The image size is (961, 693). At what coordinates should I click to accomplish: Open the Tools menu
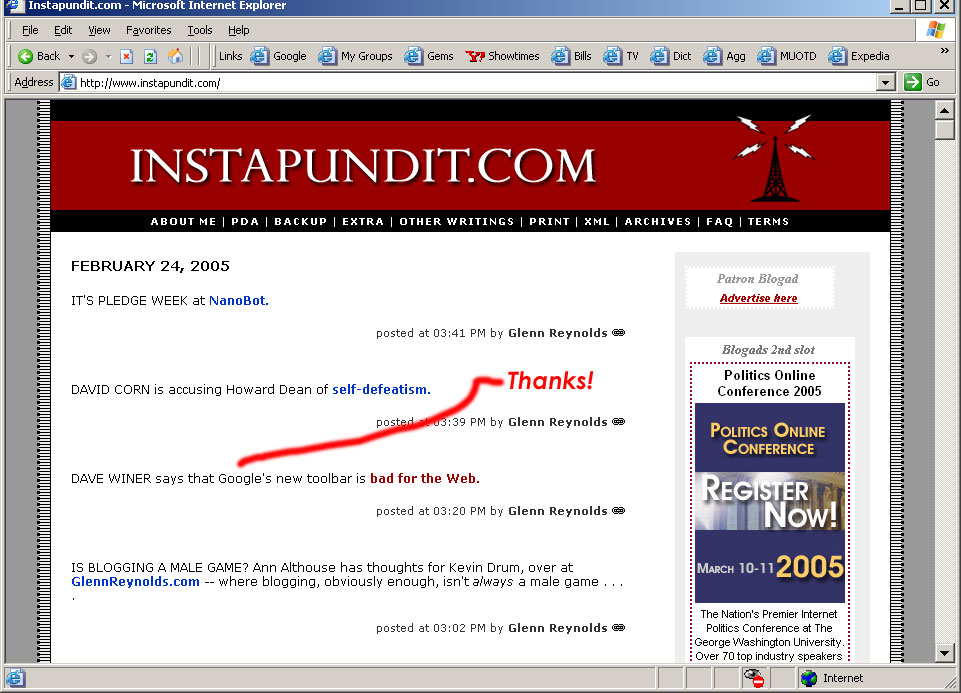(200, 31)
